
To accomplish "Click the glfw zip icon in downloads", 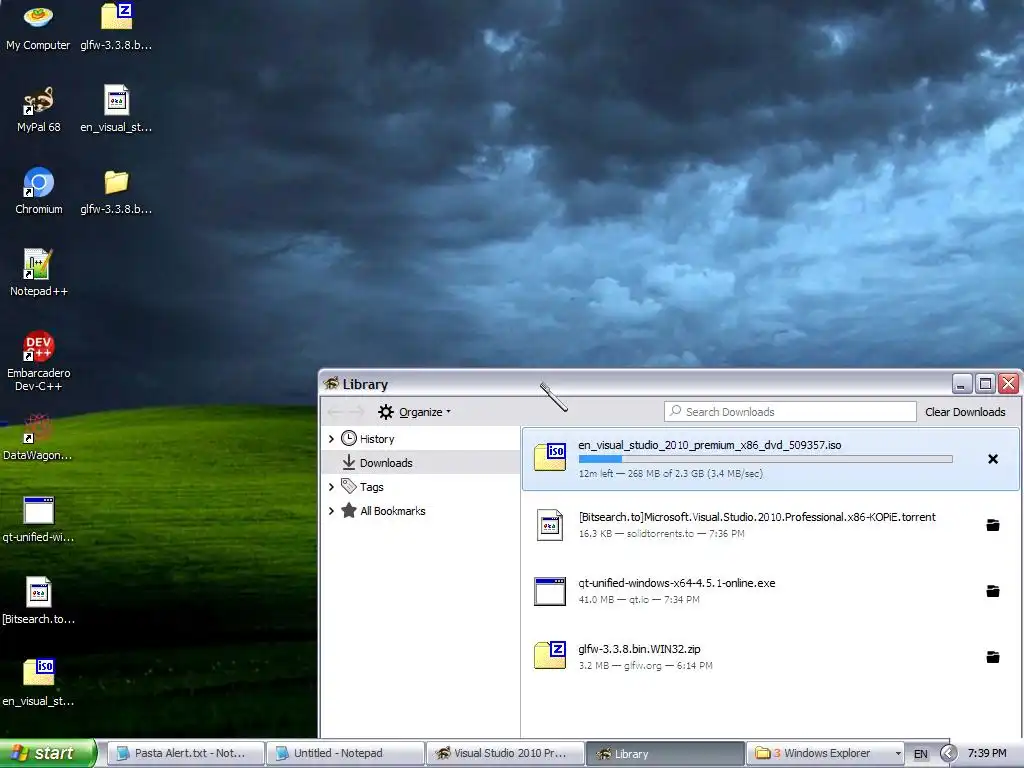I will click(x=550, y=655).
